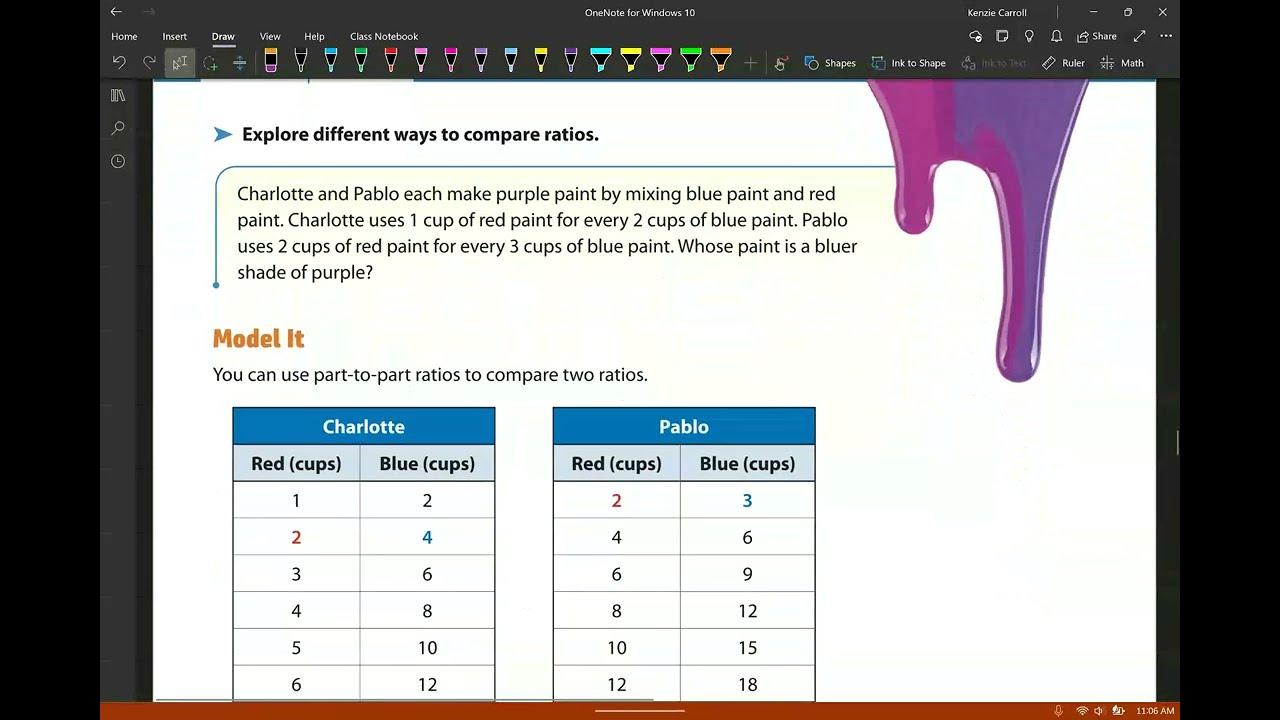Pick the yellow pen

540,61
